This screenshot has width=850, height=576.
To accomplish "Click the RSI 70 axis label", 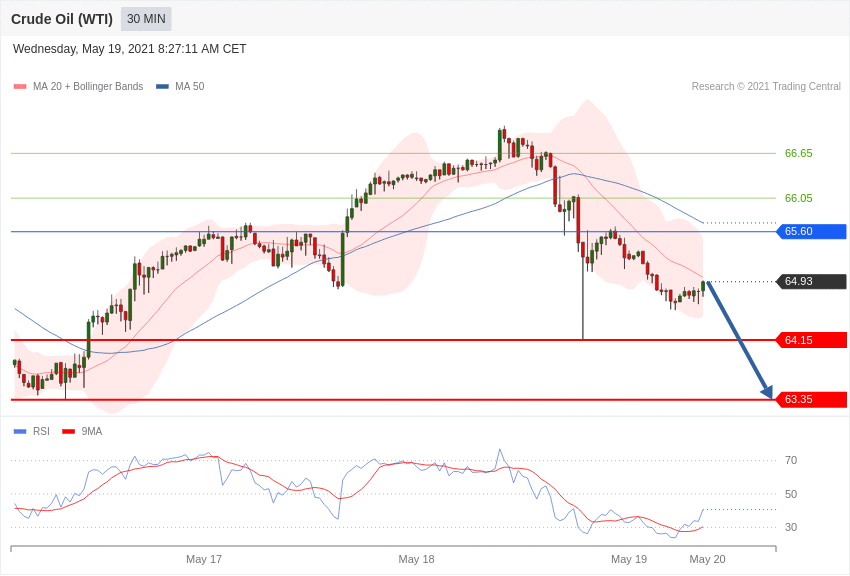I will coord(791,460).
